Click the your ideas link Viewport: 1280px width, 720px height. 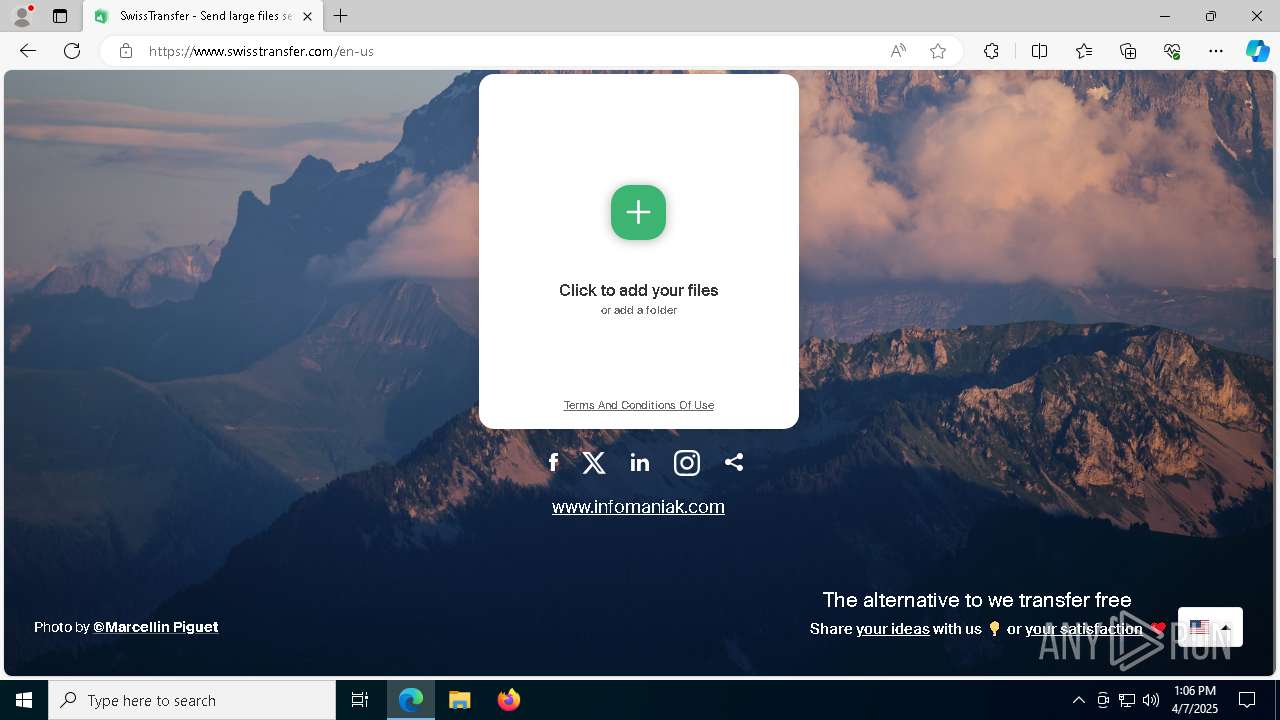coord(893,629)
